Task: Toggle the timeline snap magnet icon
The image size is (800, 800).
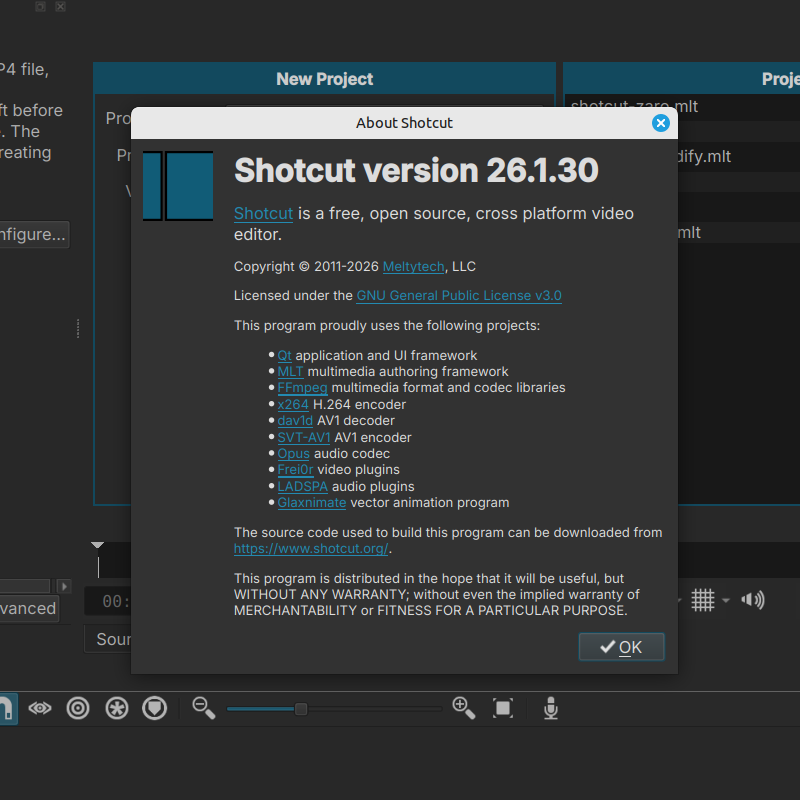Action: pyautogui.click(x=6, y=709)
